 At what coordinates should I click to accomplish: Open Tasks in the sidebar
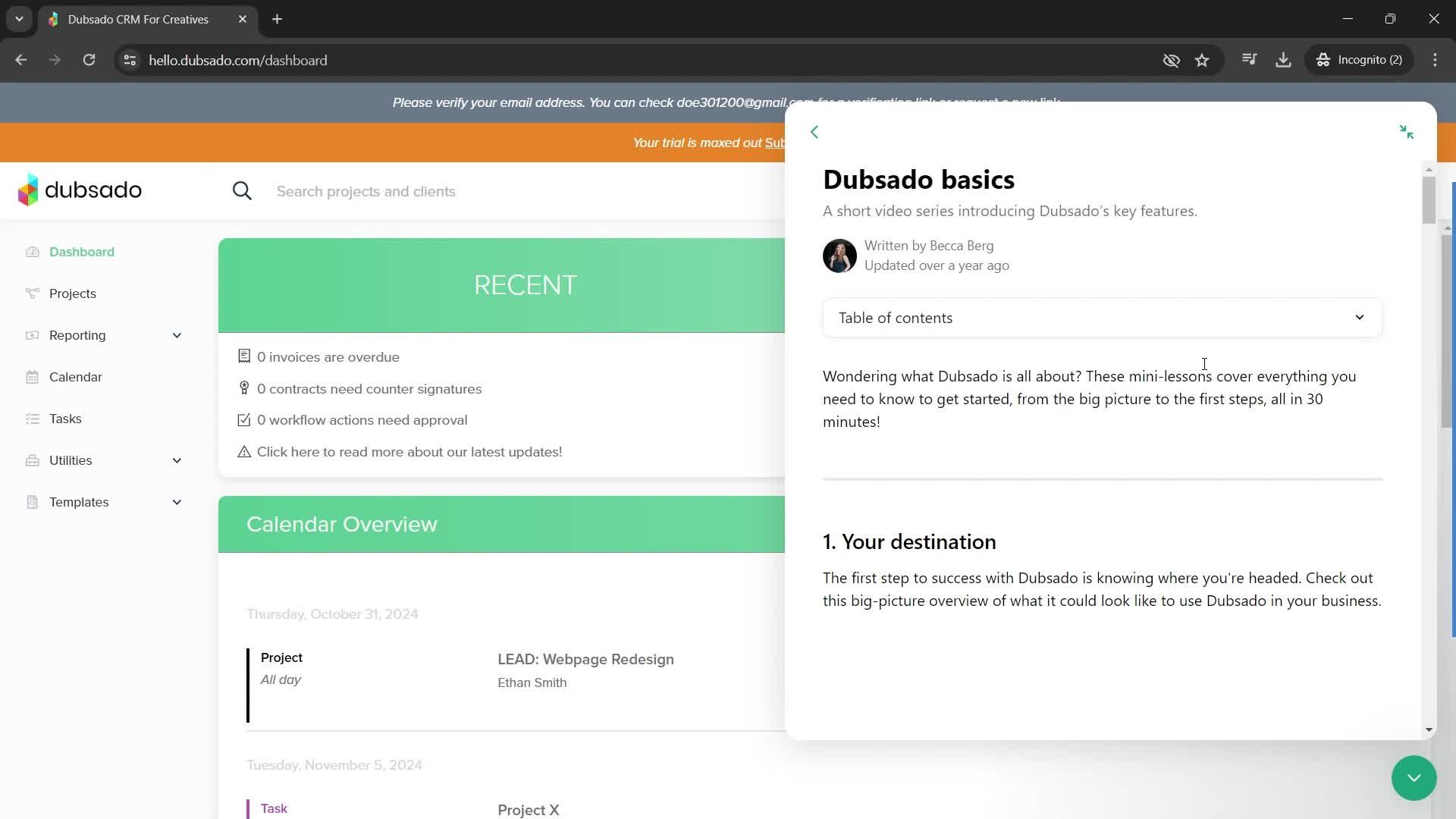(65, 419)
